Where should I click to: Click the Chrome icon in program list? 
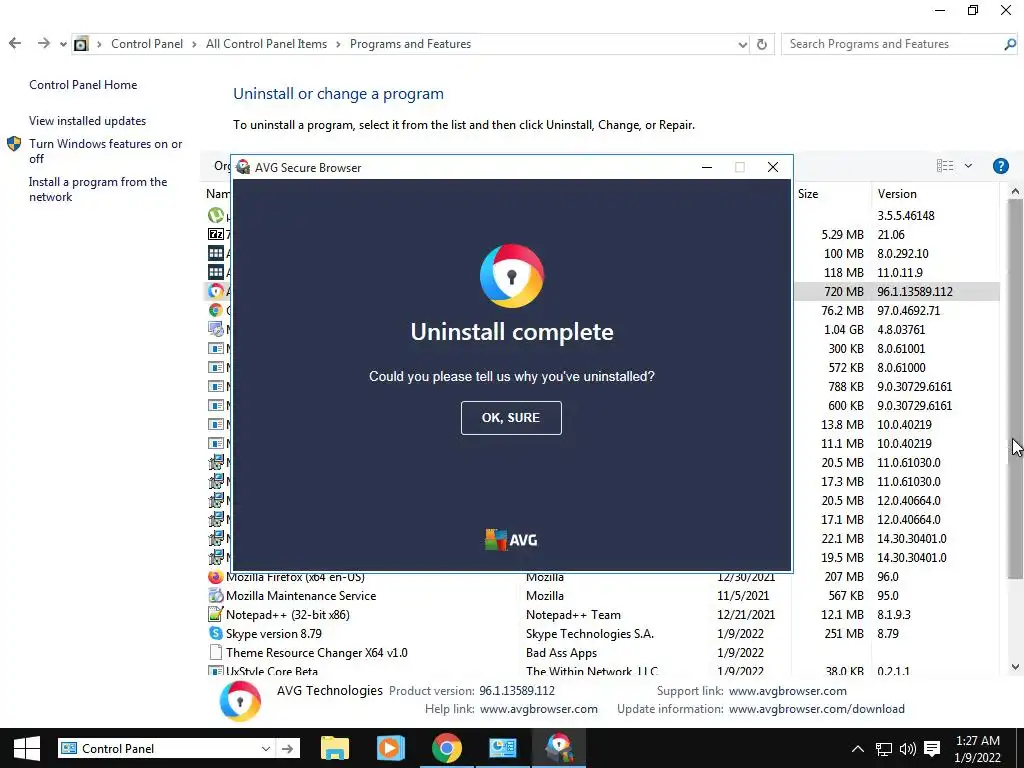click(216, 310)
